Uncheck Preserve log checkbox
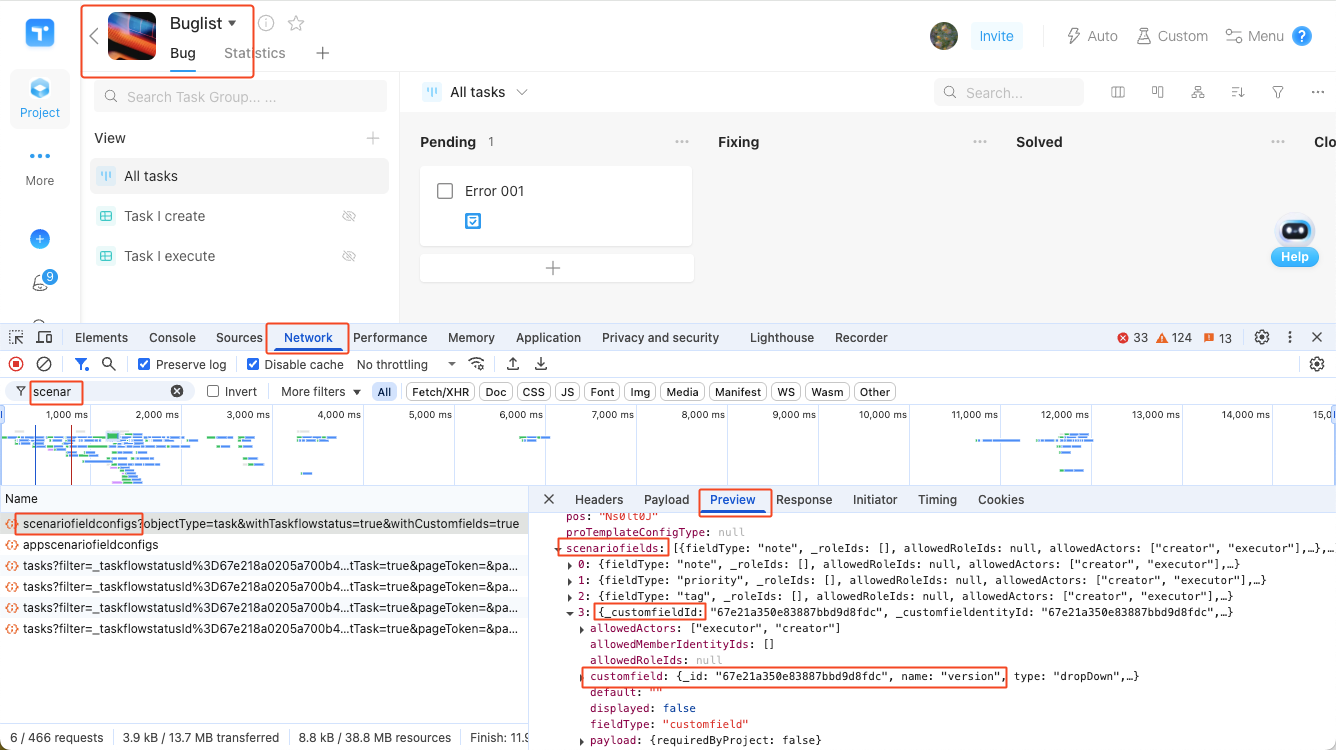Screen dimensions: 1336x750 tap(144, 365)
